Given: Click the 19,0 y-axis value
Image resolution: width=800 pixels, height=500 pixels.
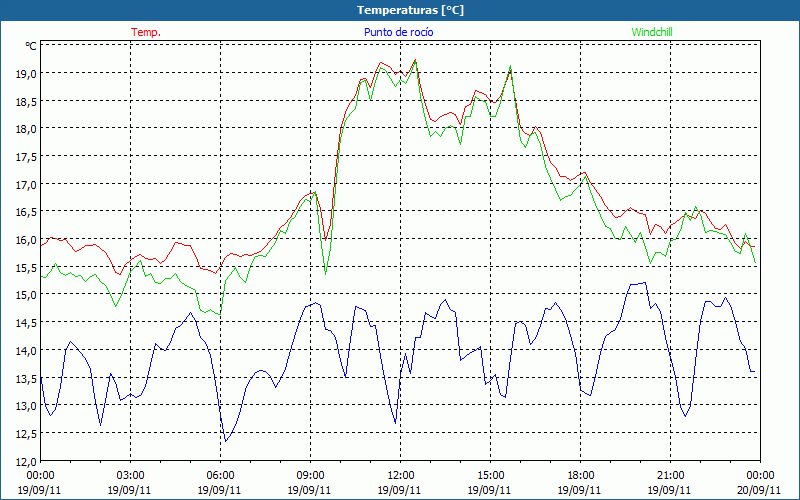Looking at the screenshot, I should click(27, 73).
